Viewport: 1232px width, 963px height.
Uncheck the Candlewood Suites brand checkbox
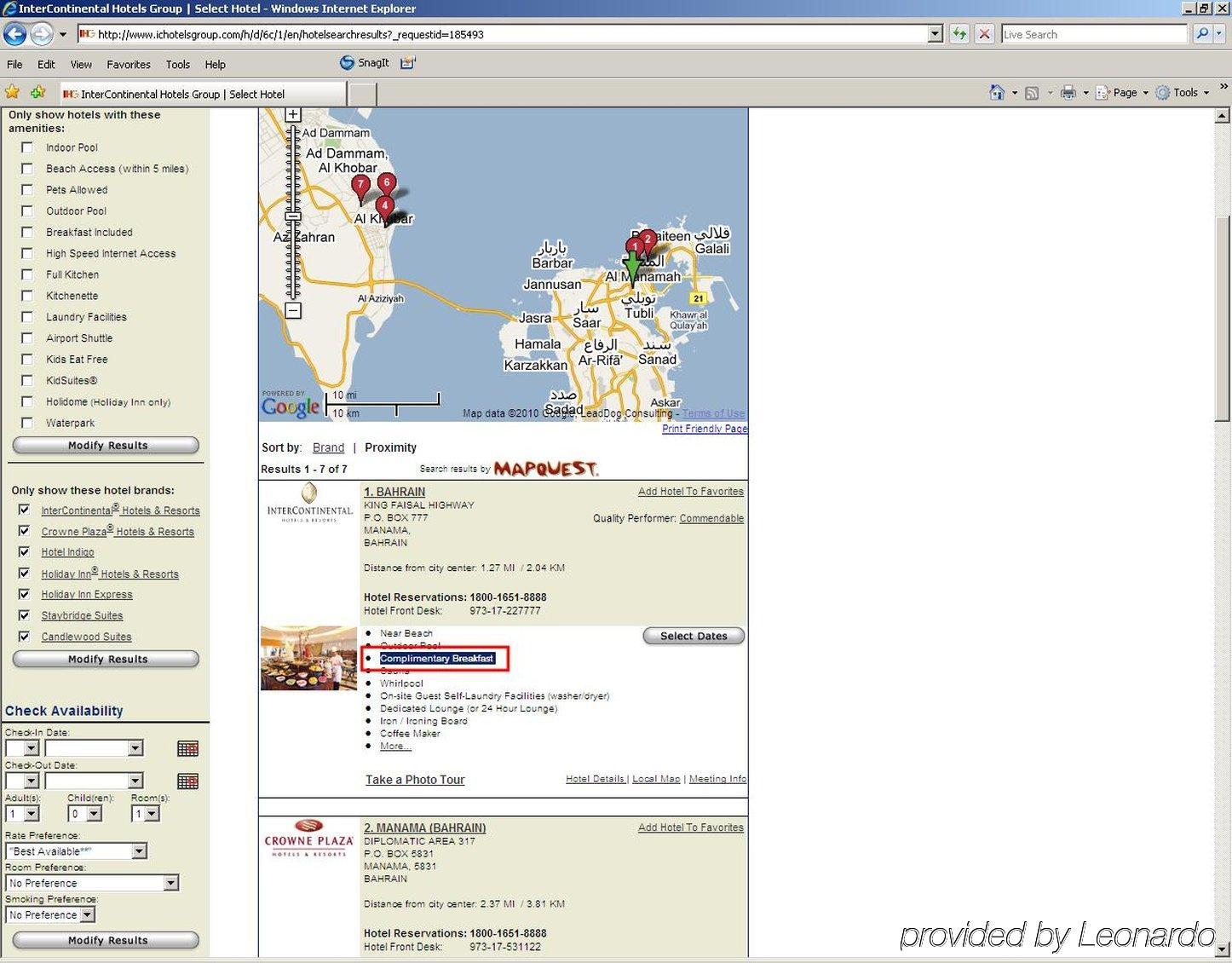[x=24, y=636]
